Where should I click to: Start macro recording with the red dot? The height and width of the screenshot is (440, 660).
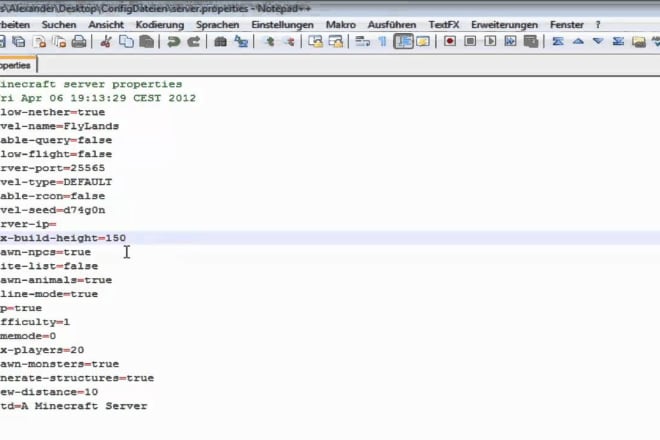point(450,42)
